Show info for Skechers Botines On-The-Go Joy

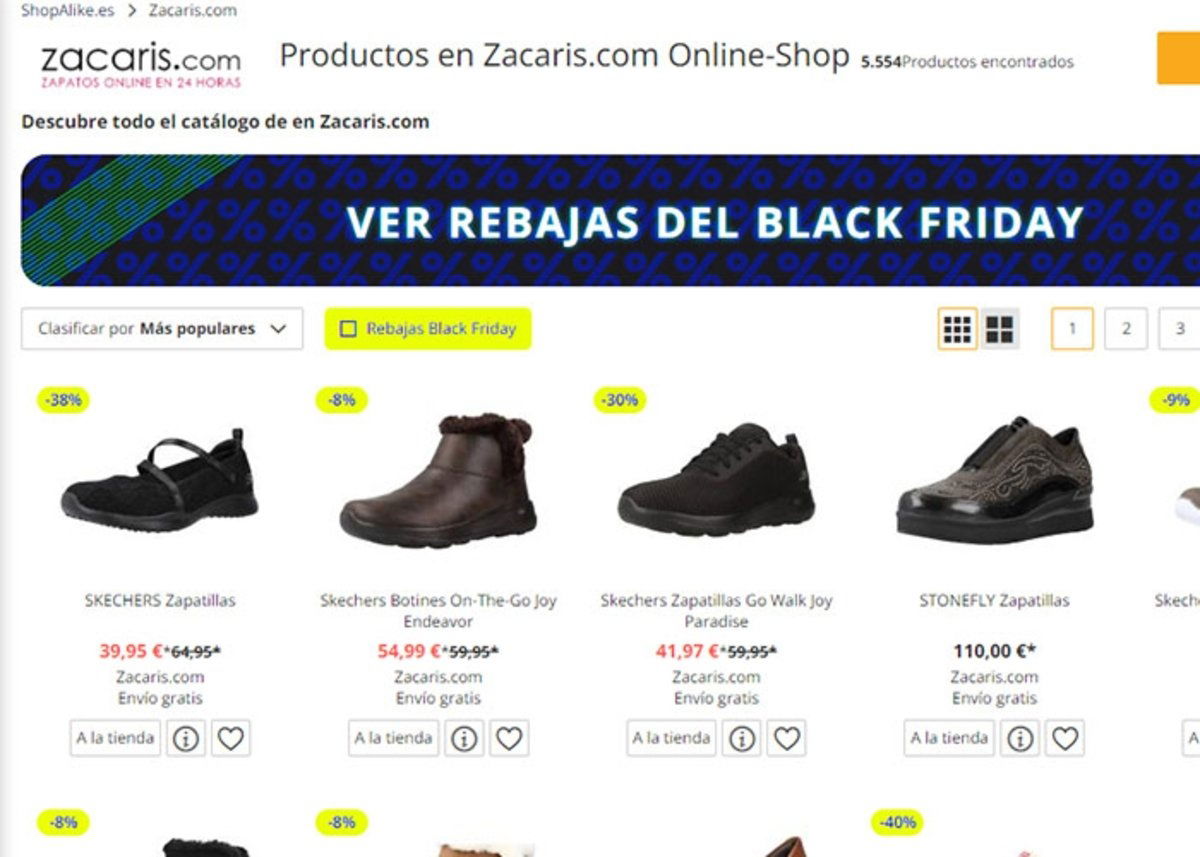(463, 739)
